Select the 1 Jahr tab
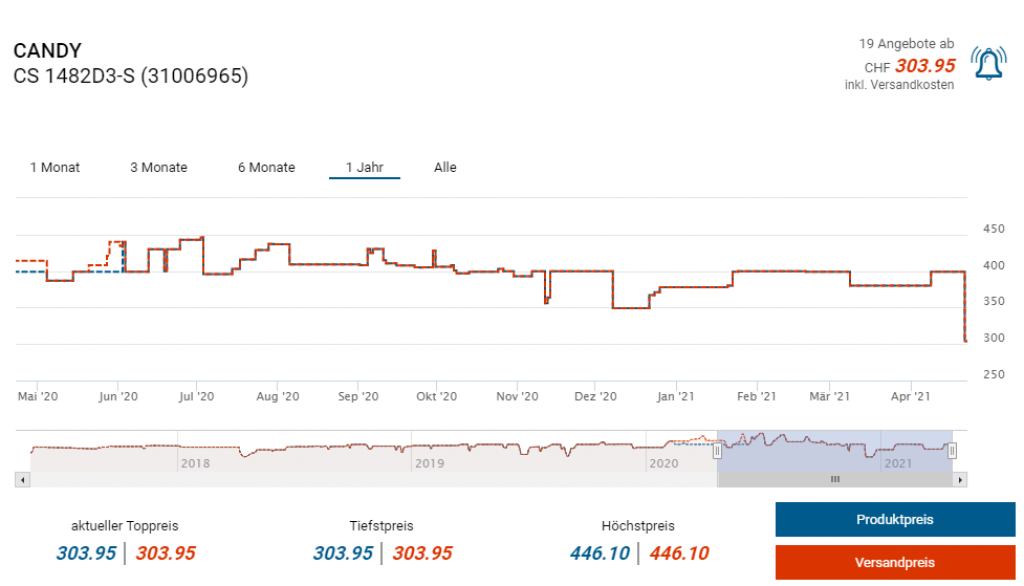This screenshot has width=1024, height=586. [x=364, y=168]
